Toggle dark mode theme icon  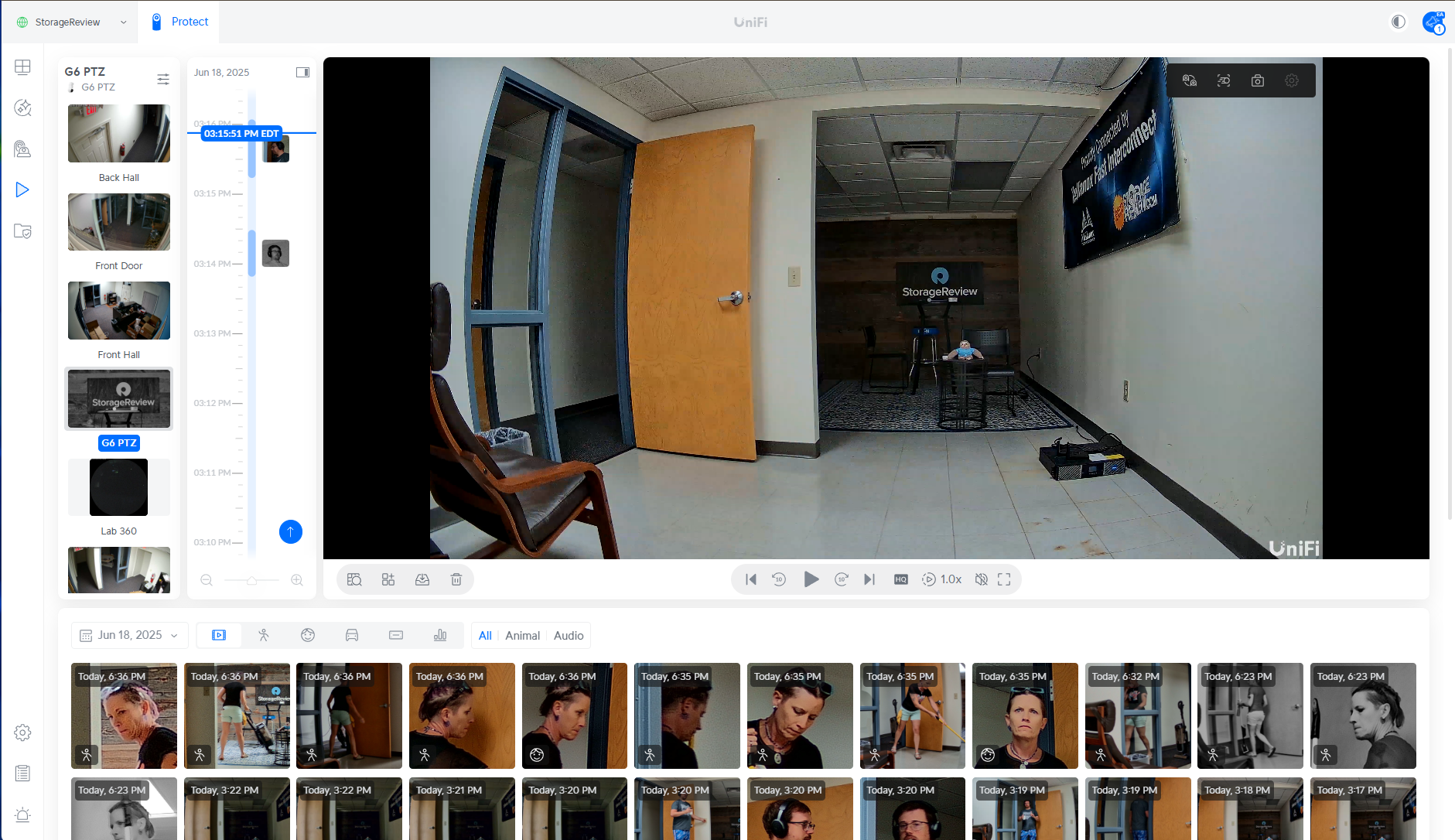click(1399, 22)
